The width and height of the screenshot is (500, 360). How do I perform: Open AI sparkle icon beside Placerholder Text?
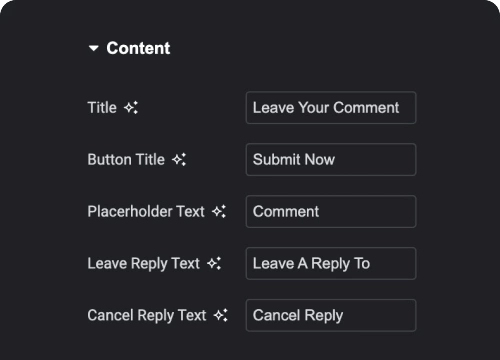tap(219, 211)
